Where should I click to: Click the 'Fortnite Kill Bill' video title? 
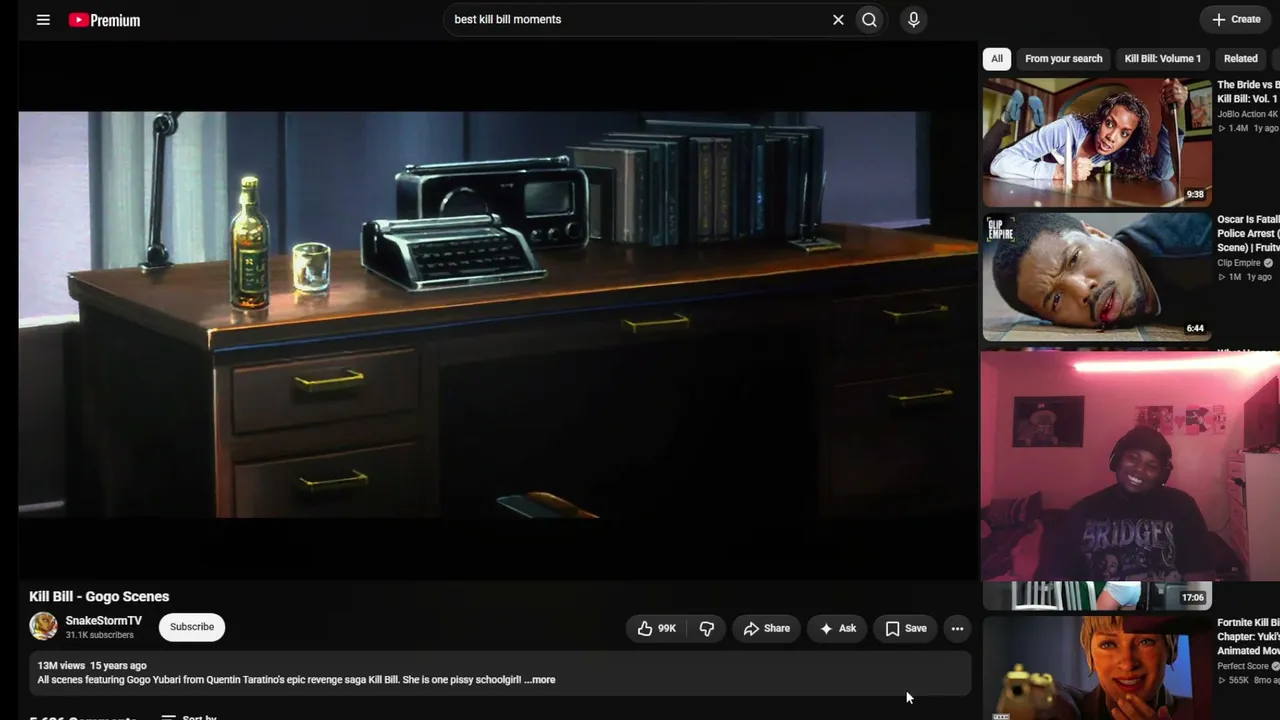[1248, 636]
